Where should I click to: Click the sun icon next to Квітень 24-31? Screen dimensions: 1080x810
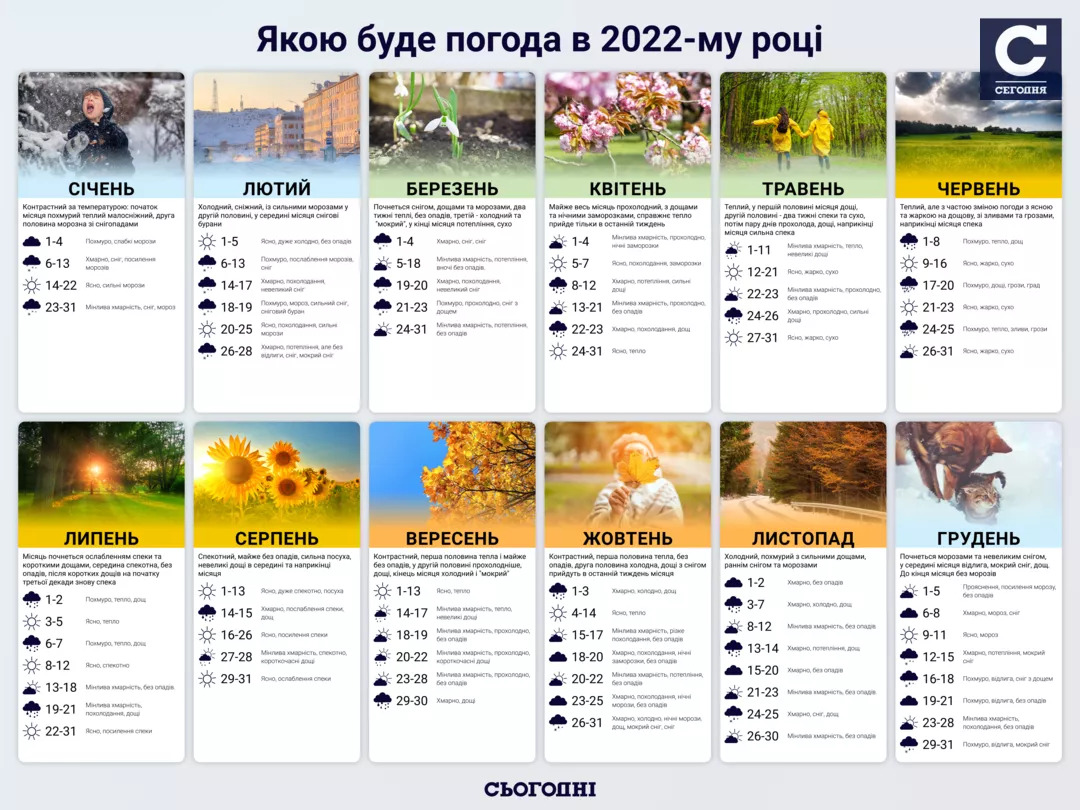tap(558, 351)
